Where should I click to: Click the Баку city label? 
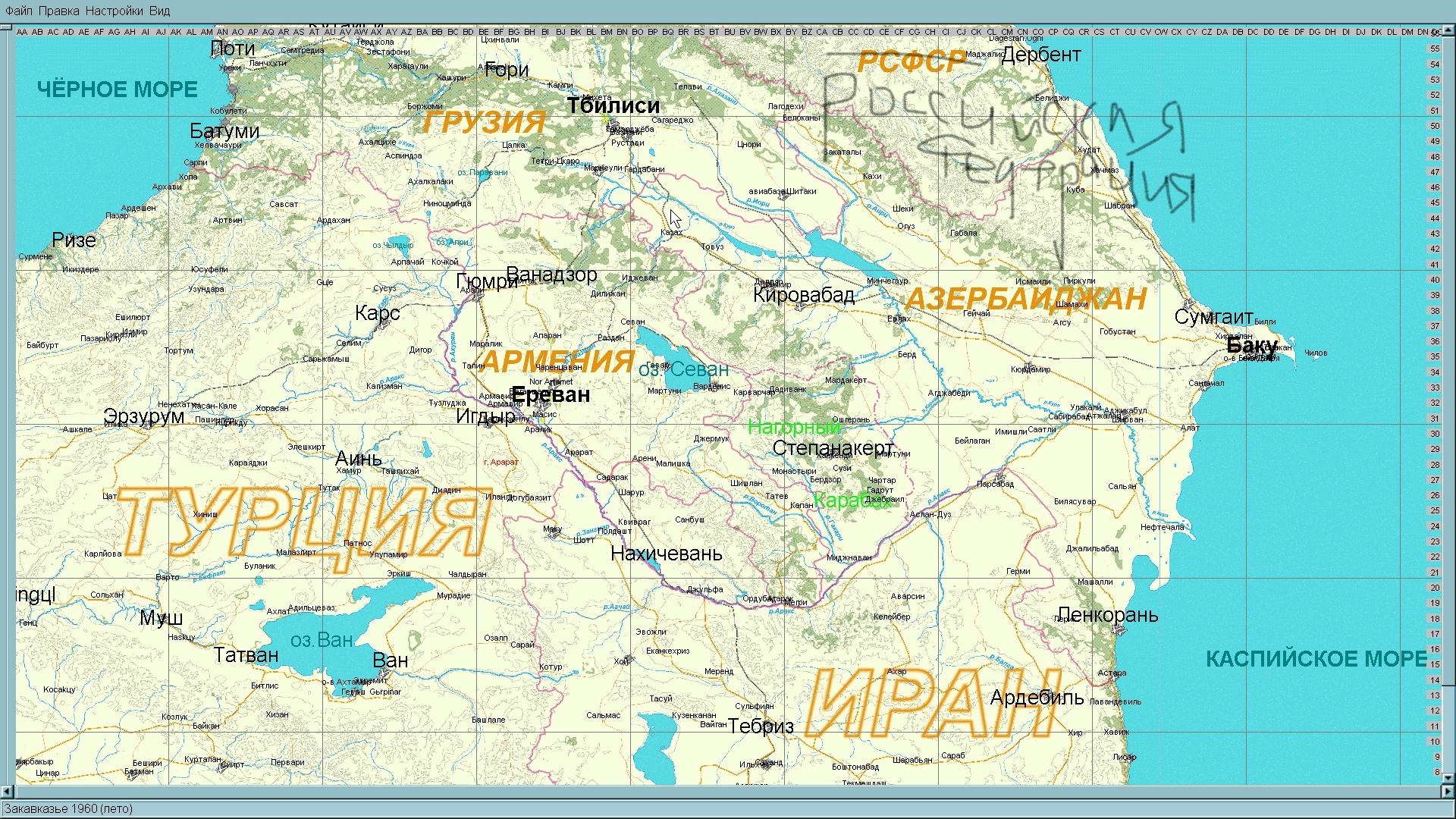1251,347
